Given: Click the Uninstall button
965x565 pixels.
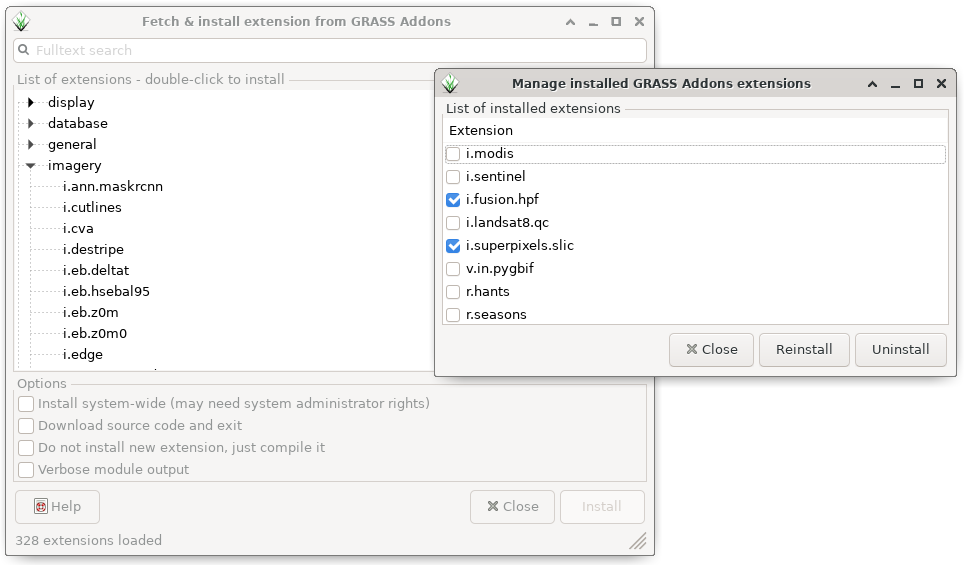Looking at the screenshot, I should click(x=901, y=350).
